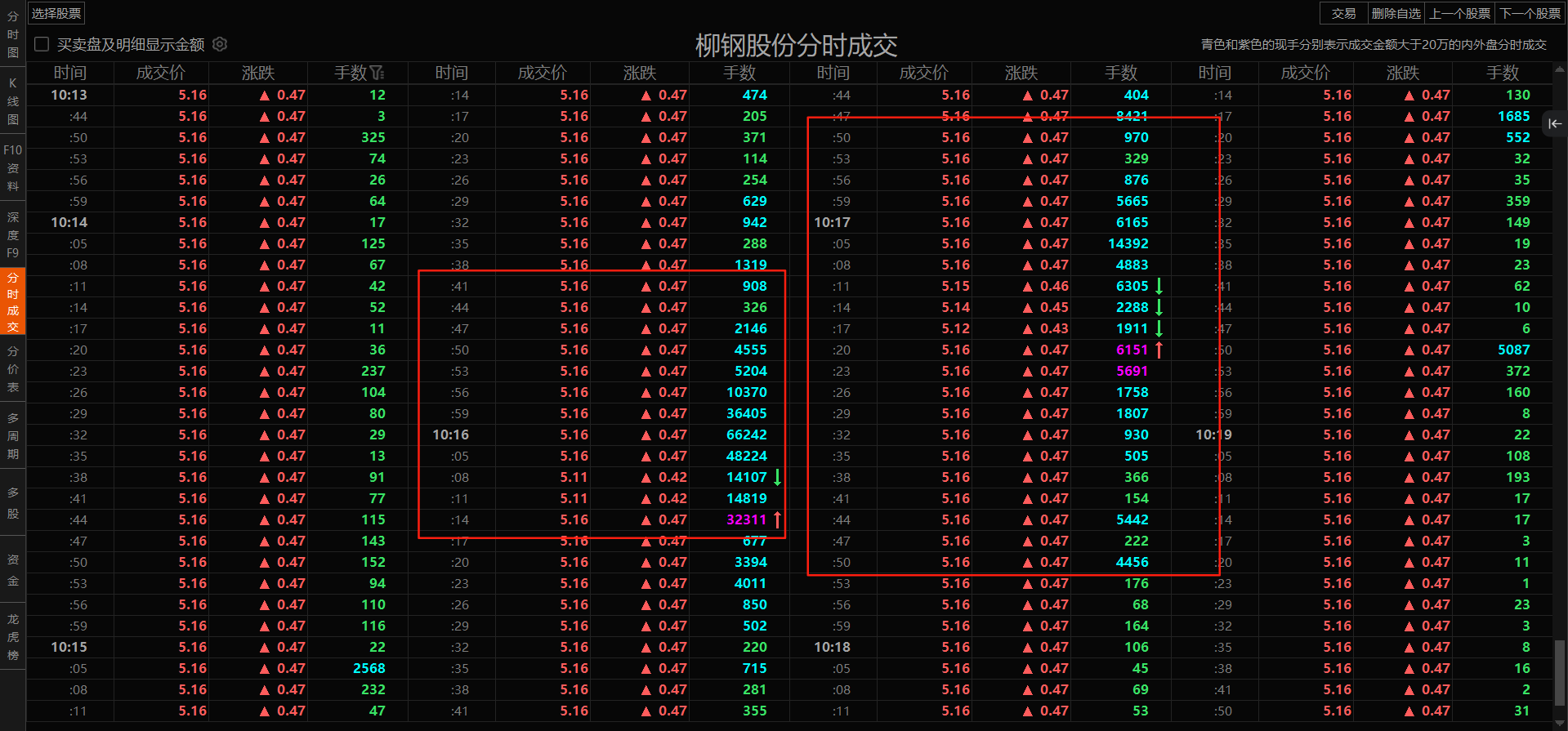Switch to K线图 sidebar tab
The width and height of the screenshot is (1568, 731).
coord(12,101)
